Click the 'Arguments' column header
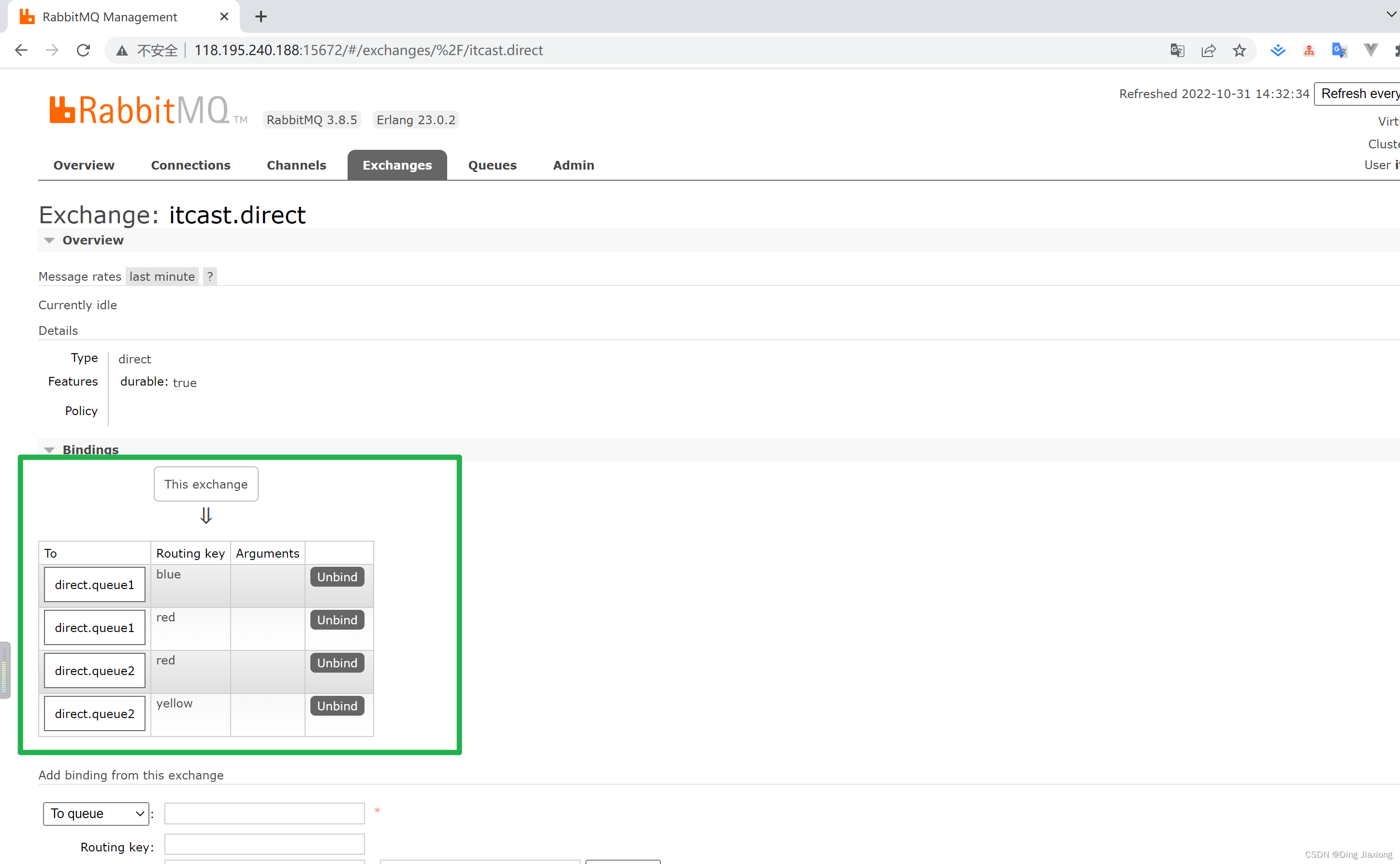The width and height of the screenshot is (1400, 864). 267,553
